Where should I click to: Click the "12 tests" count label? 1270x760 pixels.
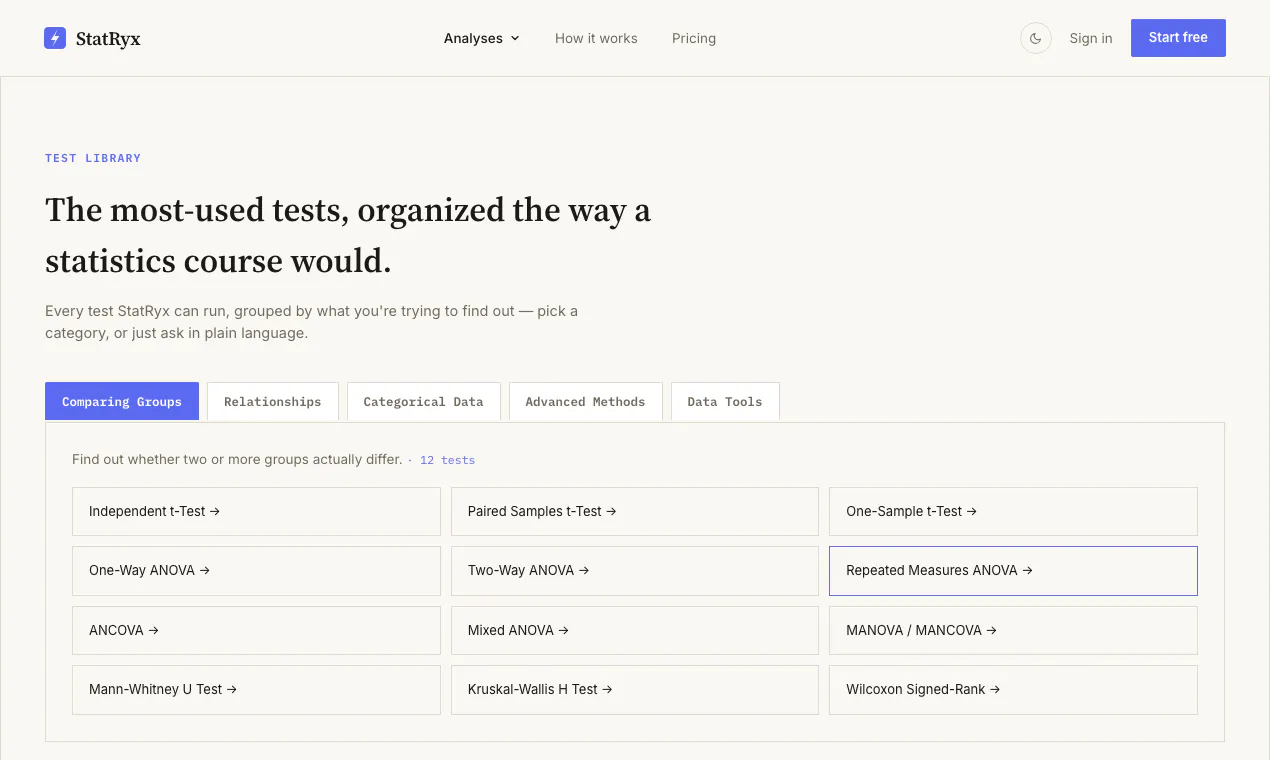tap(447, 460)
